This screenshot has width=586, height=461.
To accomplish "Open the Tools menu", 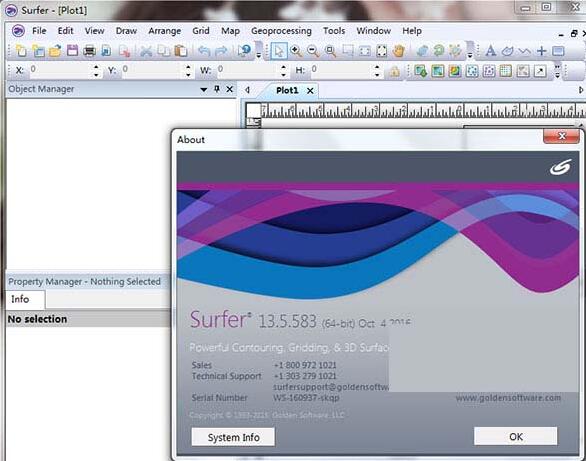I will tap(334, 31).
